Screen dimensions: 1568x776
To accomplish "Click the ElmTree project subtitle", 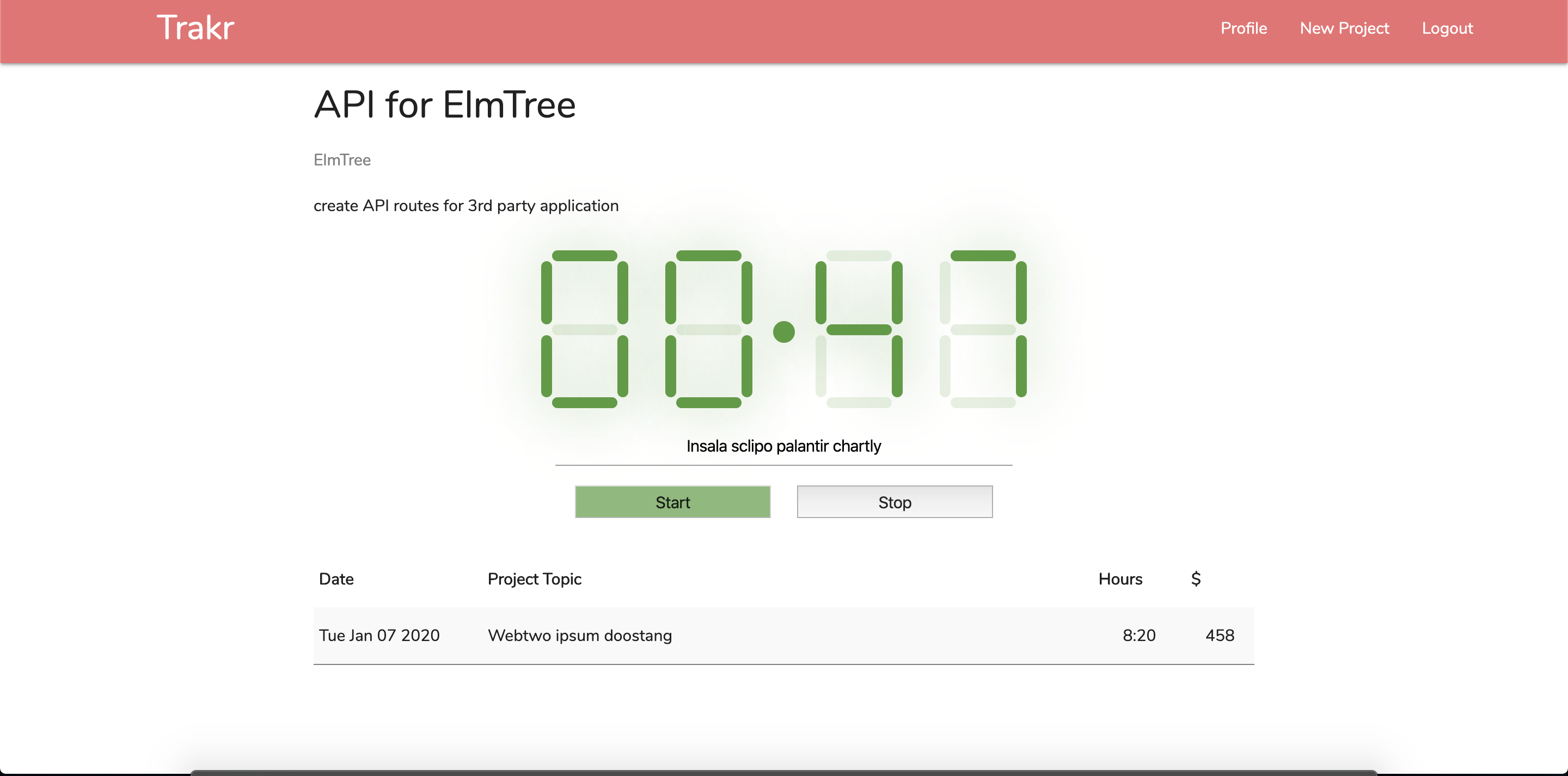I will [341, 159].
